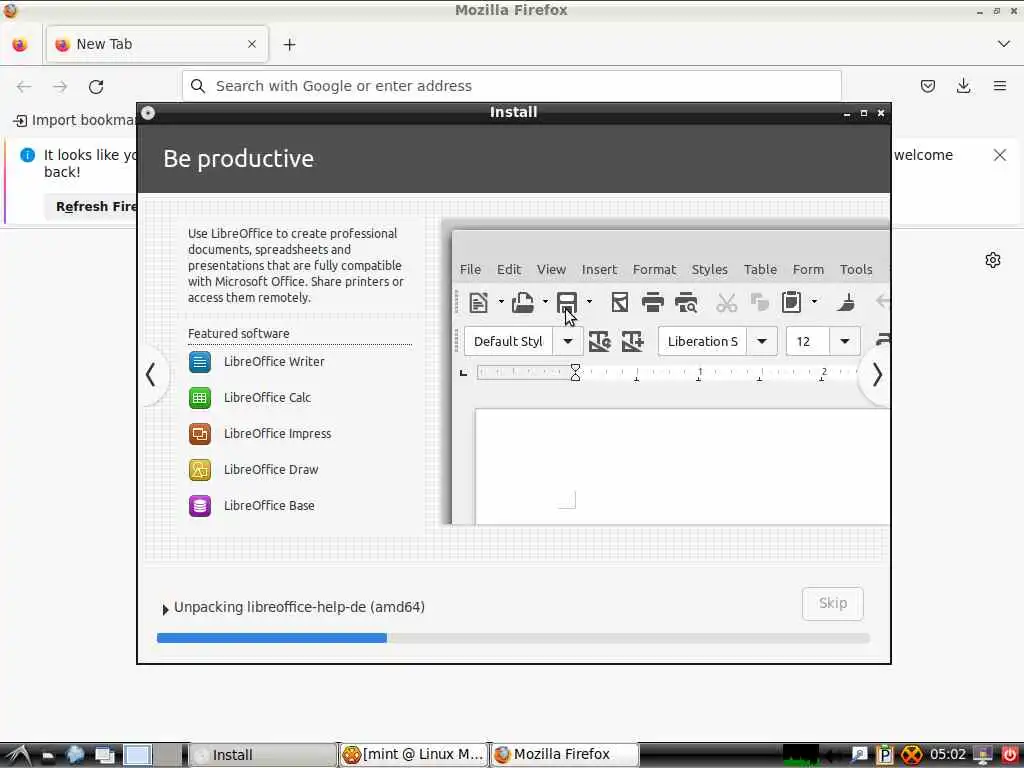The image size is (1024, 768).
Task: Open the Firefox hamburger application menu
Action: tap(1000, 86)
